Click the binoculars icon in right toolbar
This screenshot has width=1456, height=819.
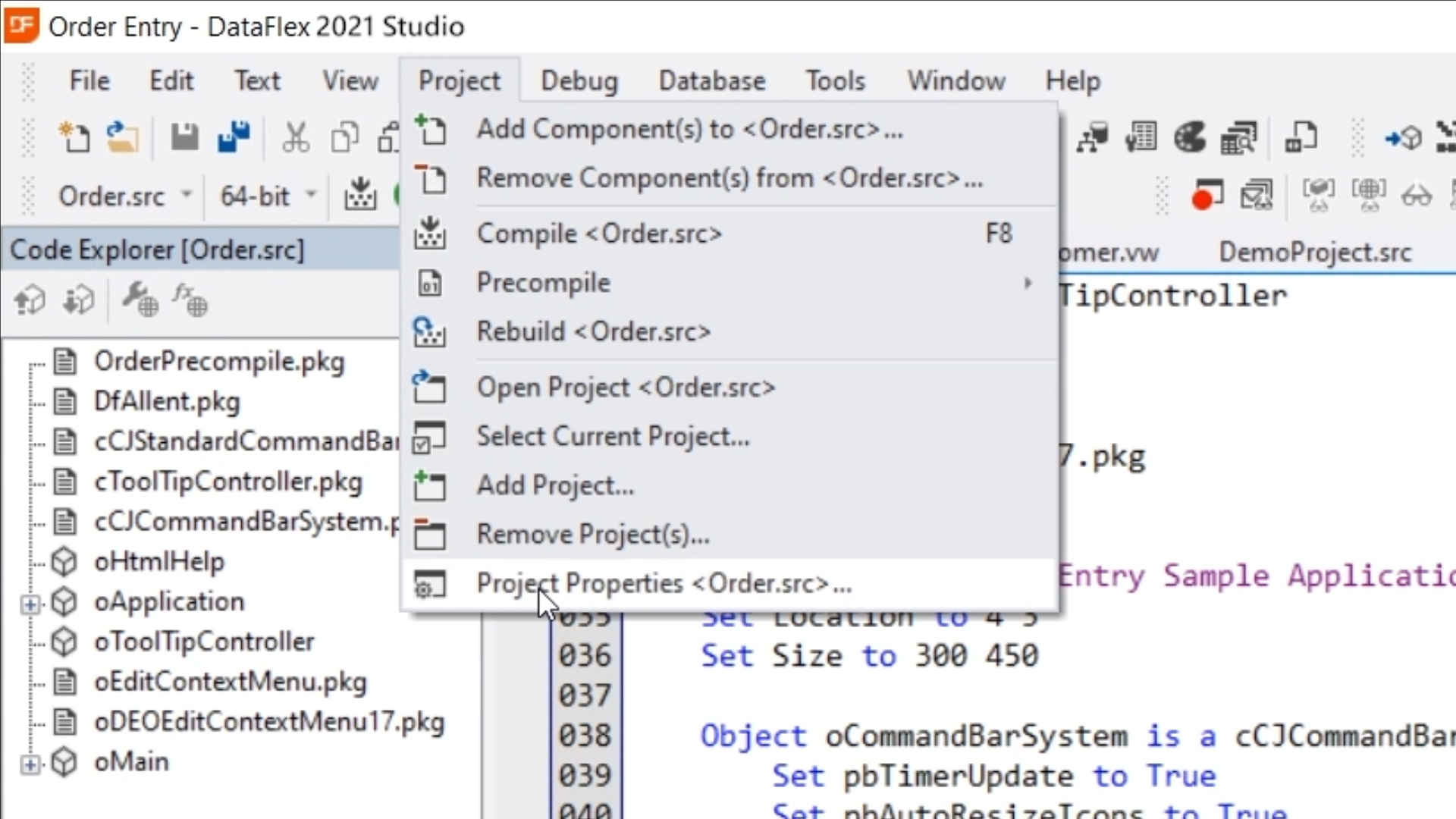click(x=1415, y=196)
